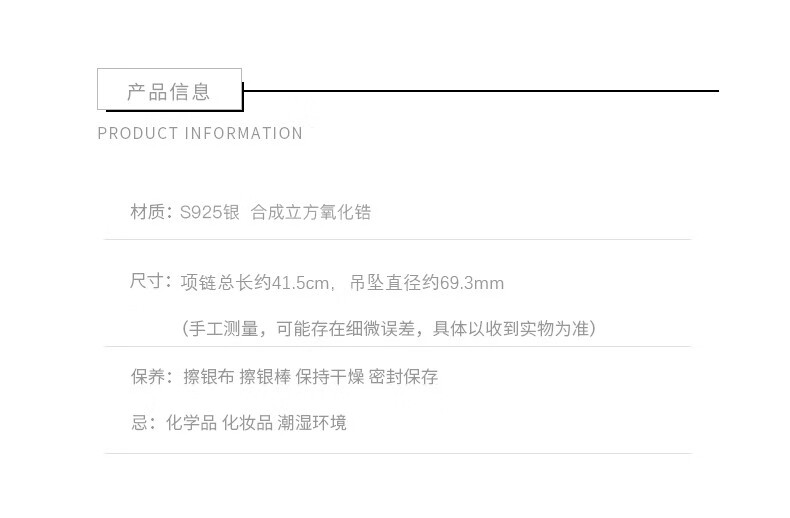The image size is (790, 518).
Task: Click the 合成立方氧化锆 text
Action: [x=311, y=212]
